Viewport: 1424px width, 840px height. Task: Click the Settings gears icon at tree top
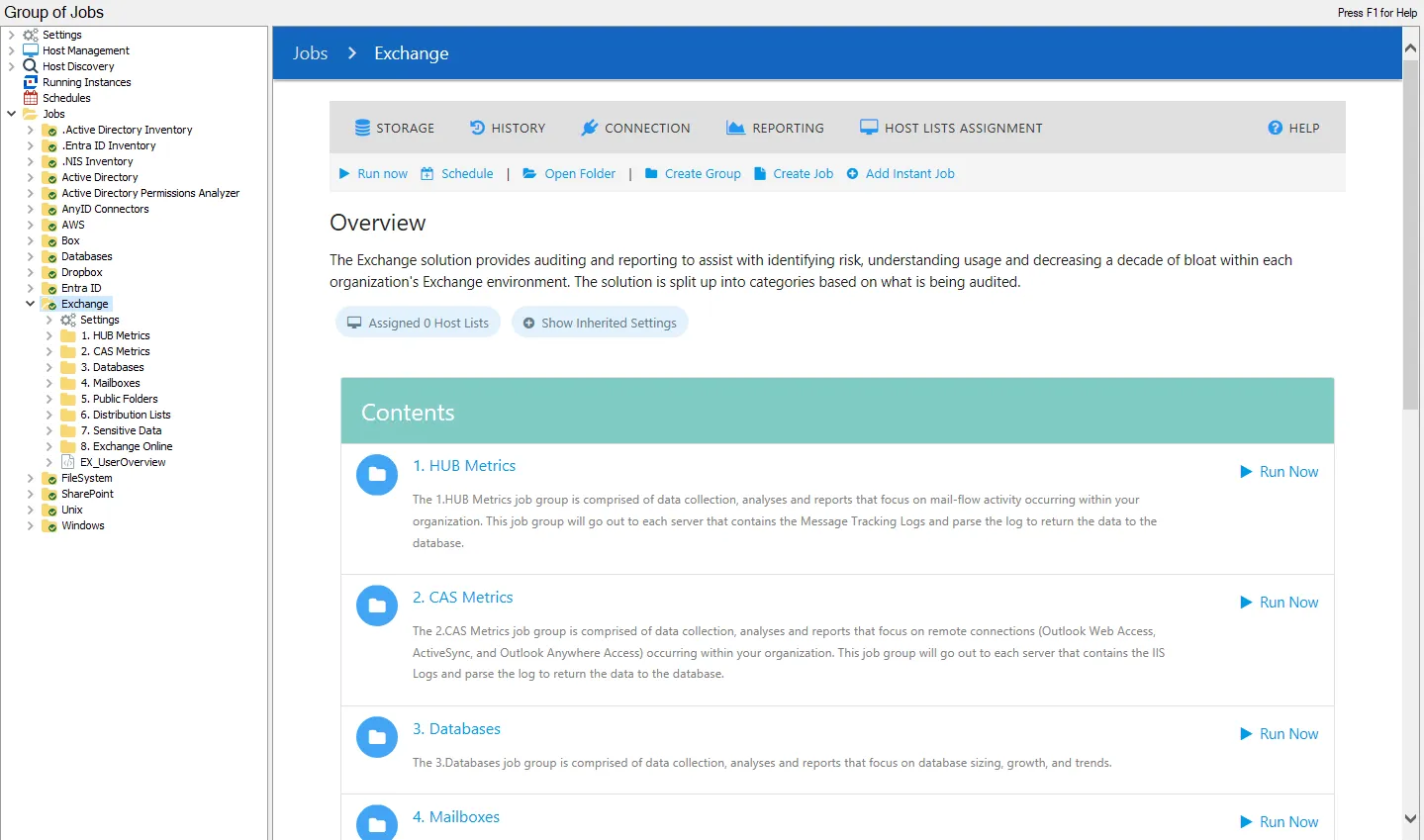[x=31, y=35]
